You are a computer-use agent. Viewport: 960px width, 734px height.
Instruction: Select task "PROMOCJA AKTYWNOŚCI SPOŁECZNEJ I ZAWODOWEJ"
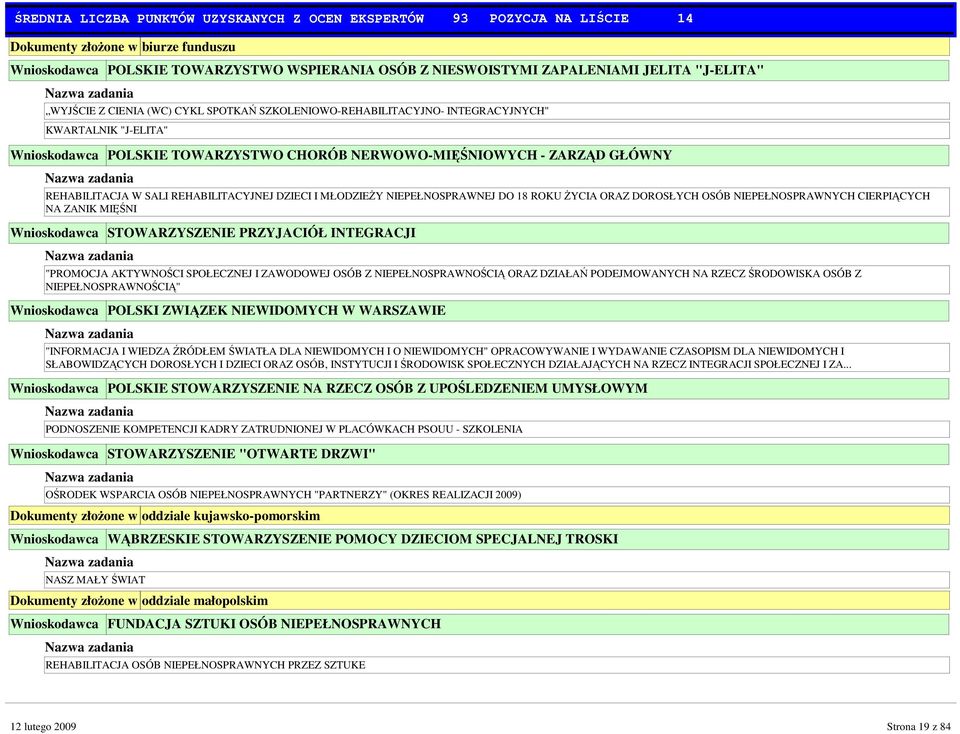pyautogui.click(x=497, y=280)
